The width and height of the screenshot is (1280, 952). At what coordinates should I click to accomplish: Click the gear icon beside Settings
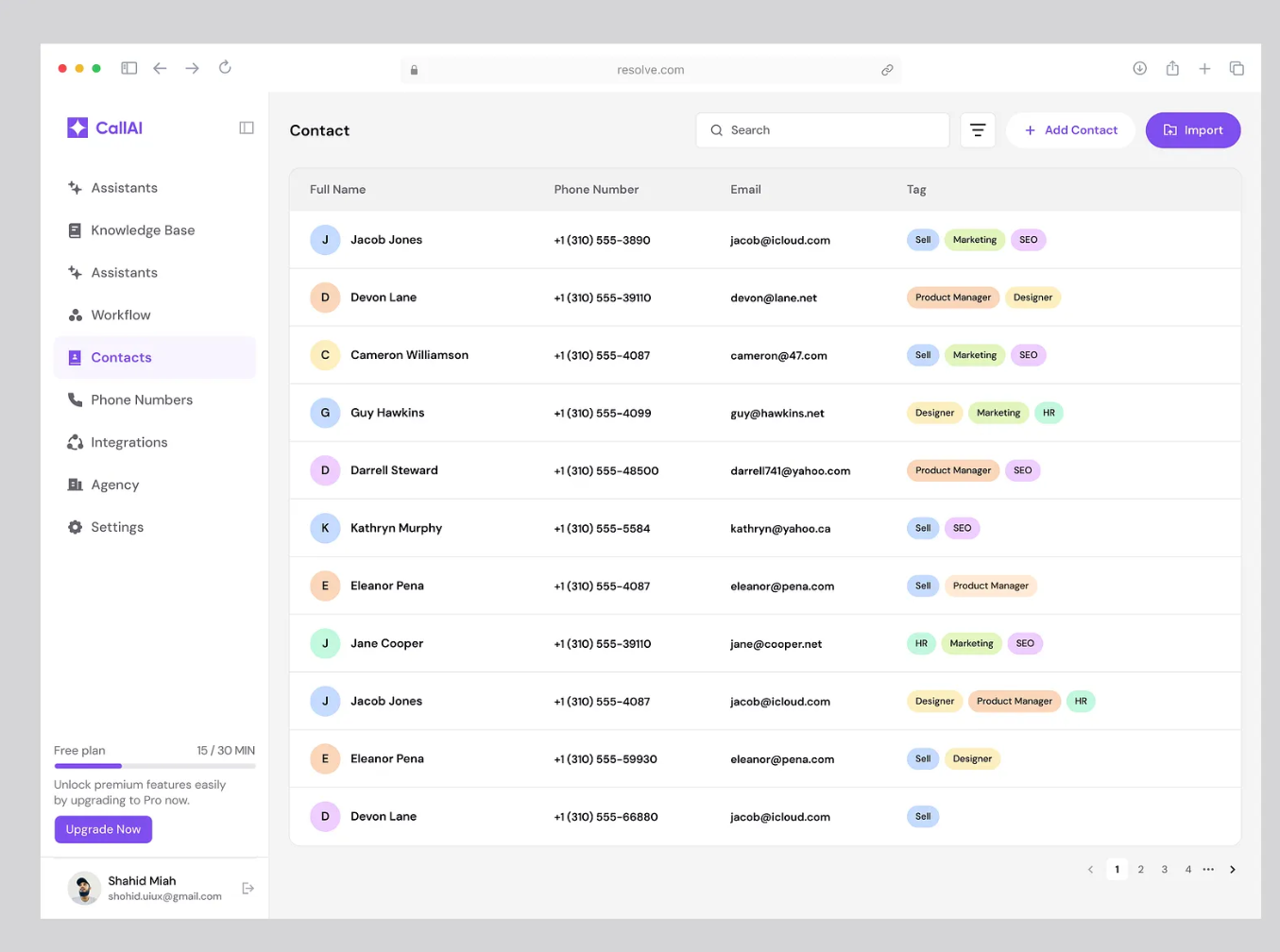tap(76, 527)
